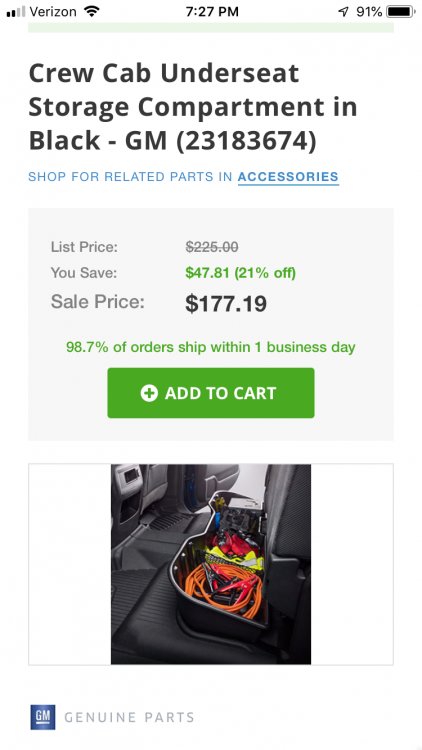Tap the Wi-Fi status icon

click(91, 11)
